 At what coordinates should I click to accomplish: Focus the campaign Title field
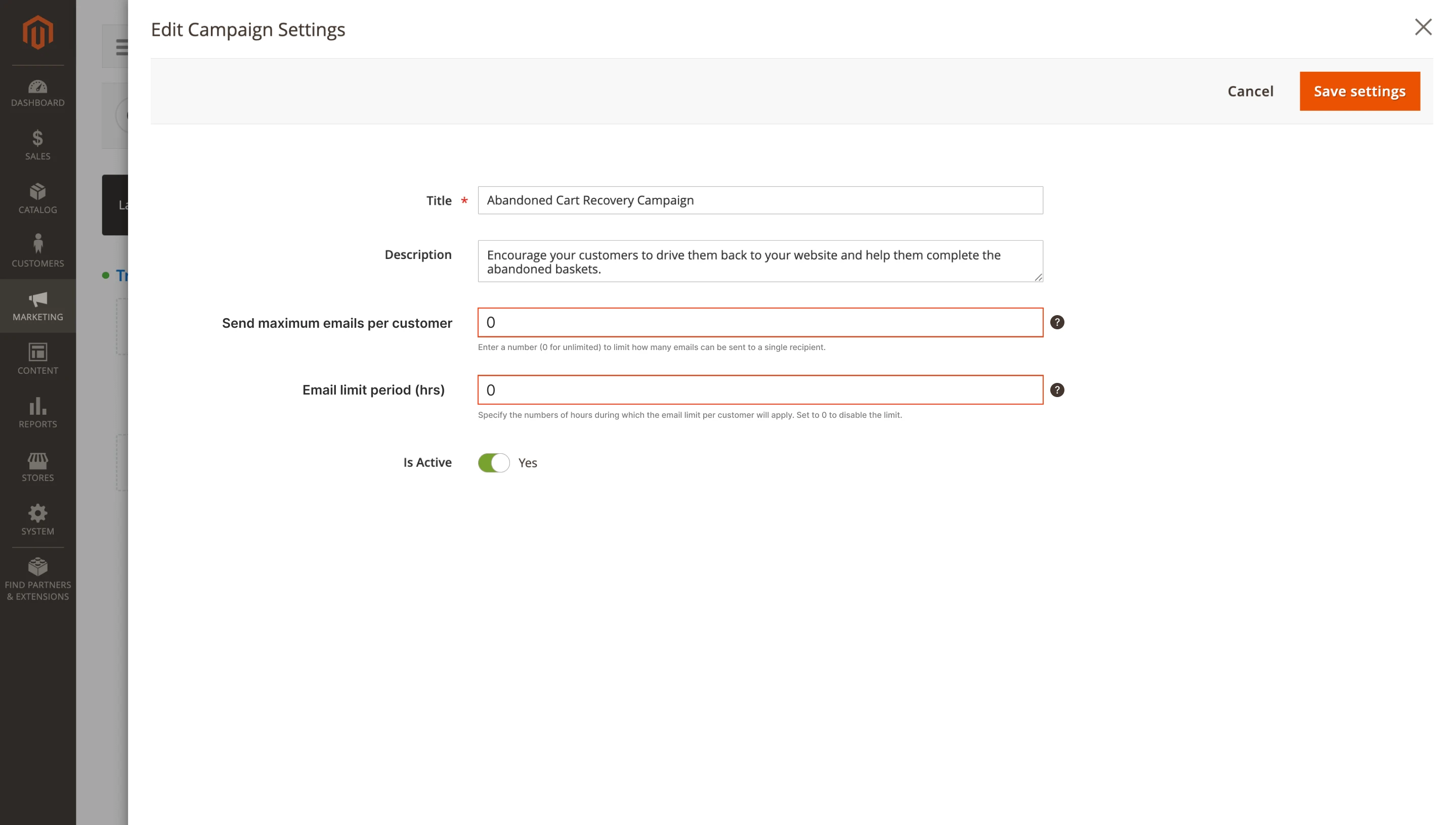759,200
